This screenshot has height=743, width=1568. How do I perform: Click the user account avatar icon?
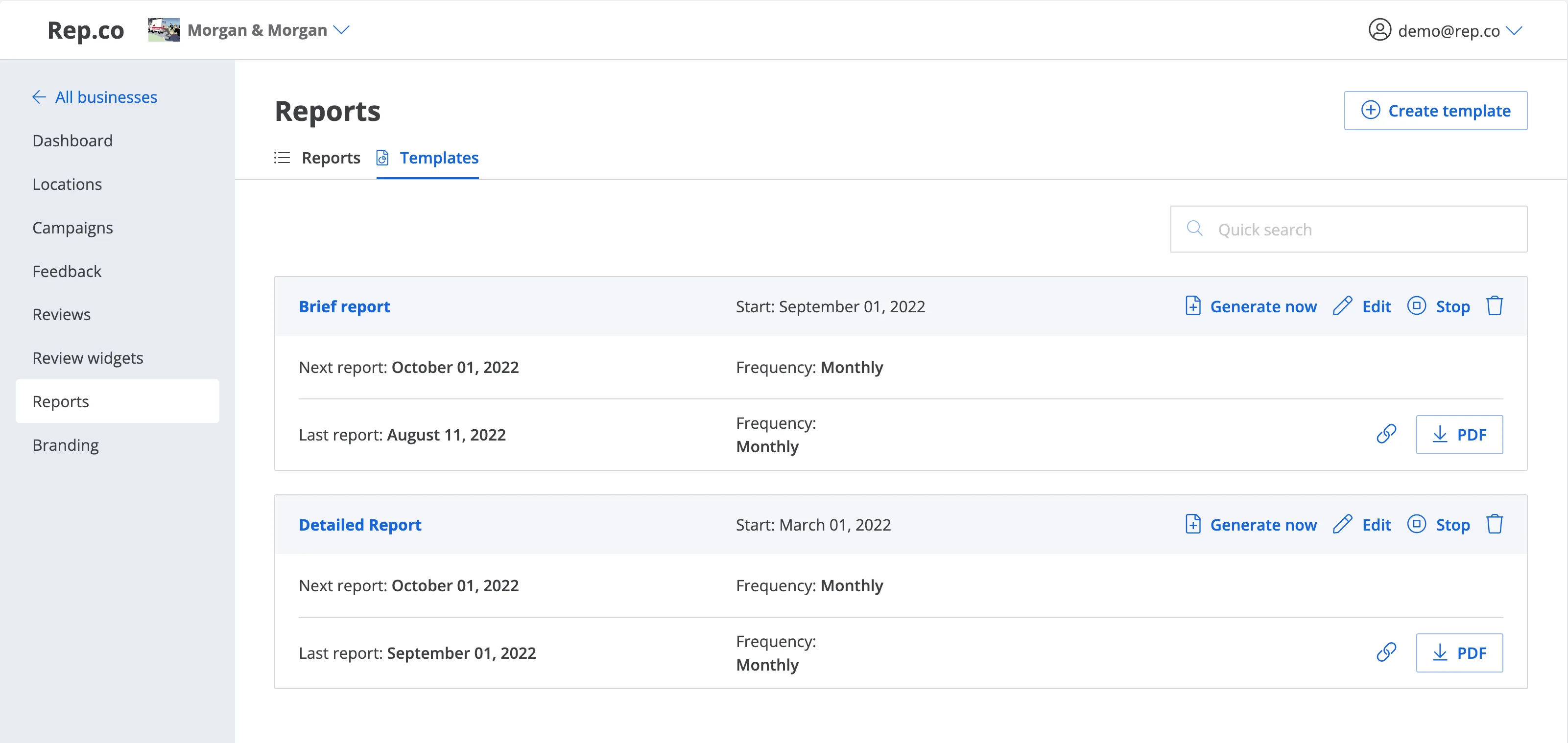pyautogui.click(x=1379, y=30)
